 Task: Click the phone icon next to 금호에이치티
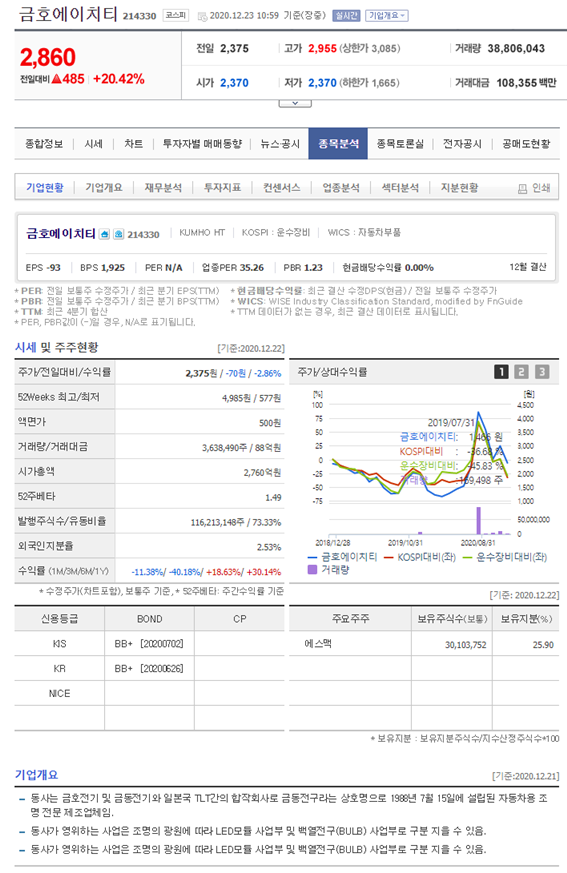tap(119, 234)
